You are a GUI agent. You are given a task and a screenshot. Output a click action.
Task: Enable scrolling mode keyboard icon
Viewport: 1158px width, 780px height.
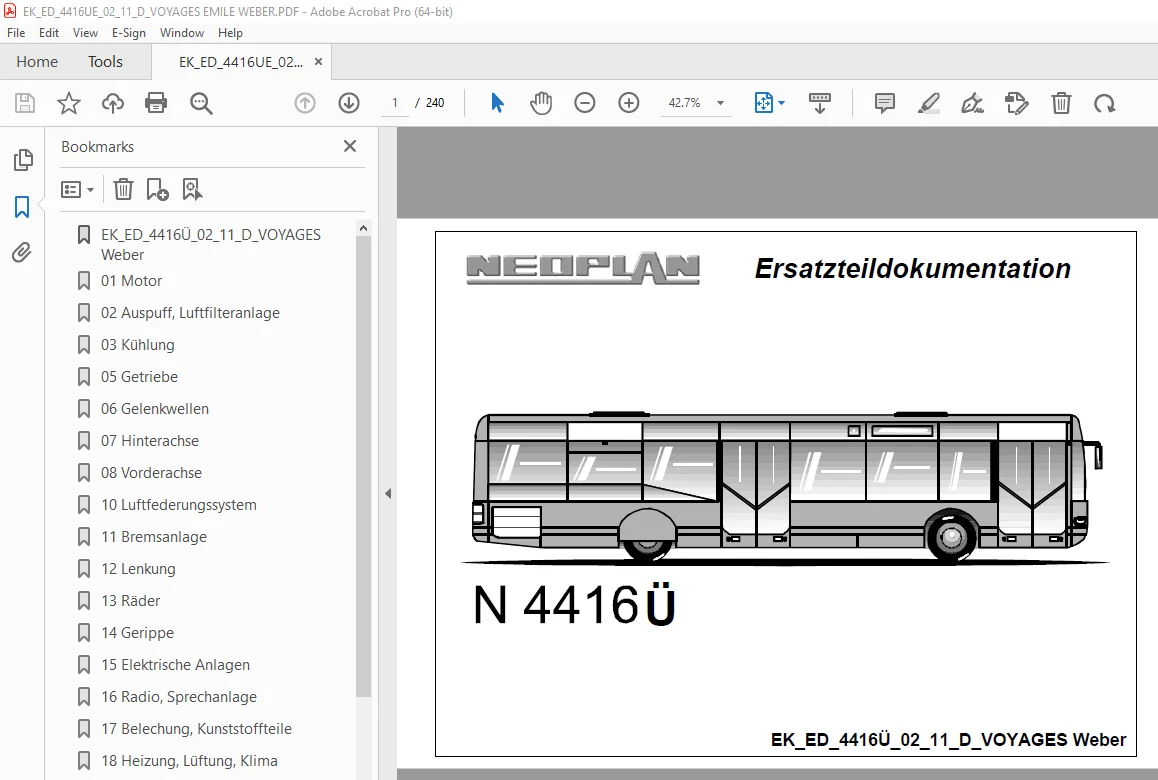click(820, 103)
